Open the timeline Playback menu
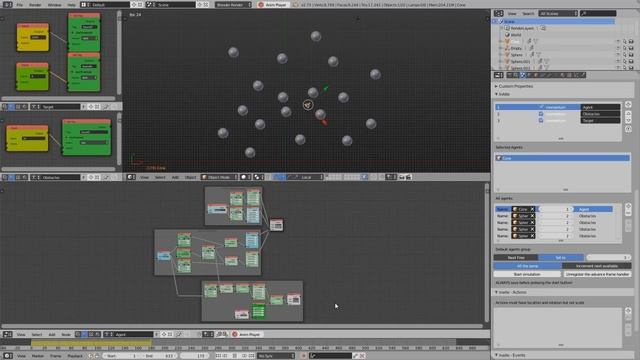The height and width of the screenshot is (360, 640). click(x=75, y=356)
